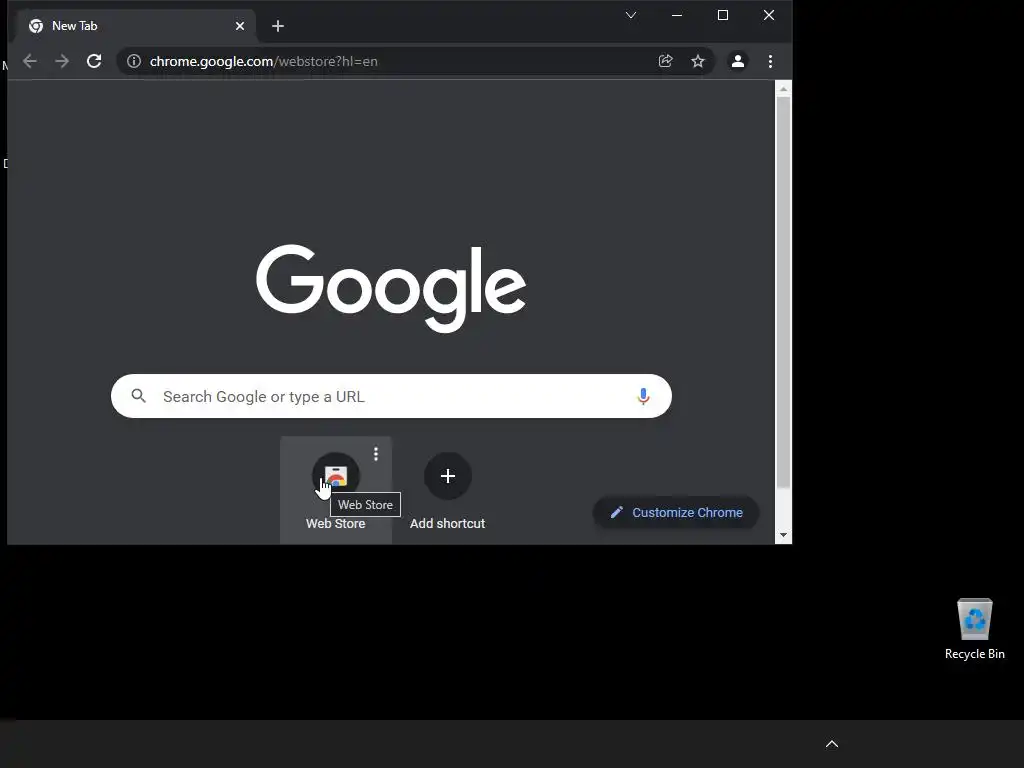Viewport: 1024px width, 768px height.
Task: Bookmark this tab with the star icon
Action: point(698,61)
